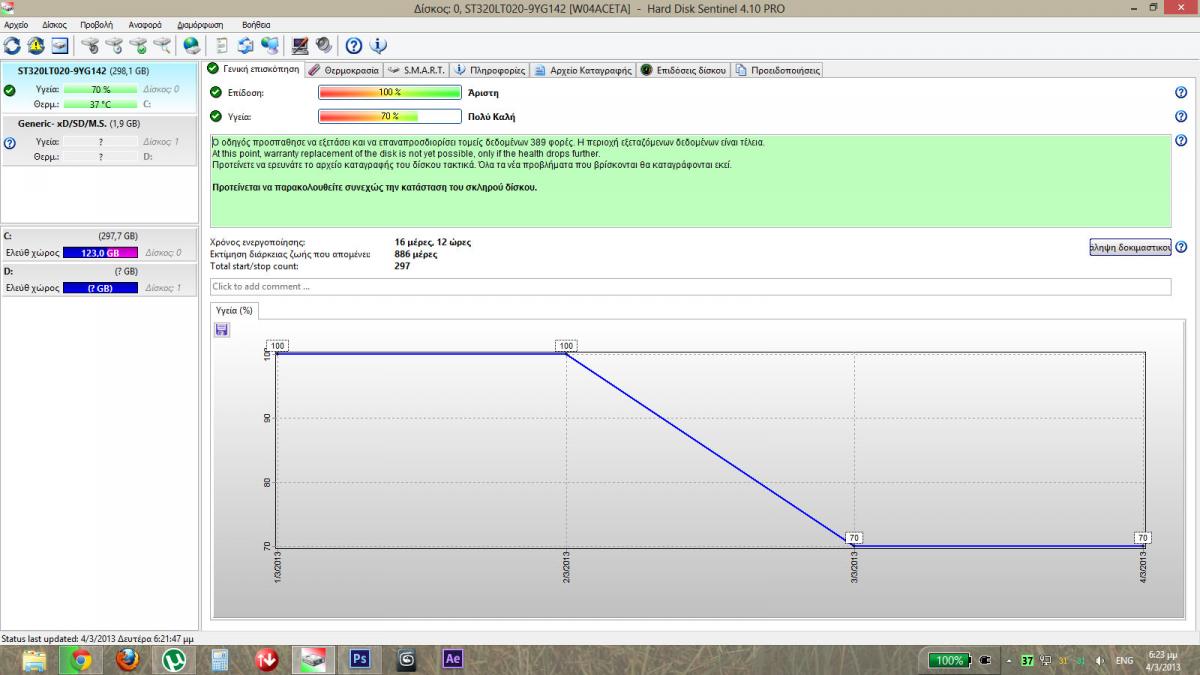This screenshot has height=675, width=1200.
Task: Click the monitor configuration toolbar icon
Action: (x=299, y=45)
